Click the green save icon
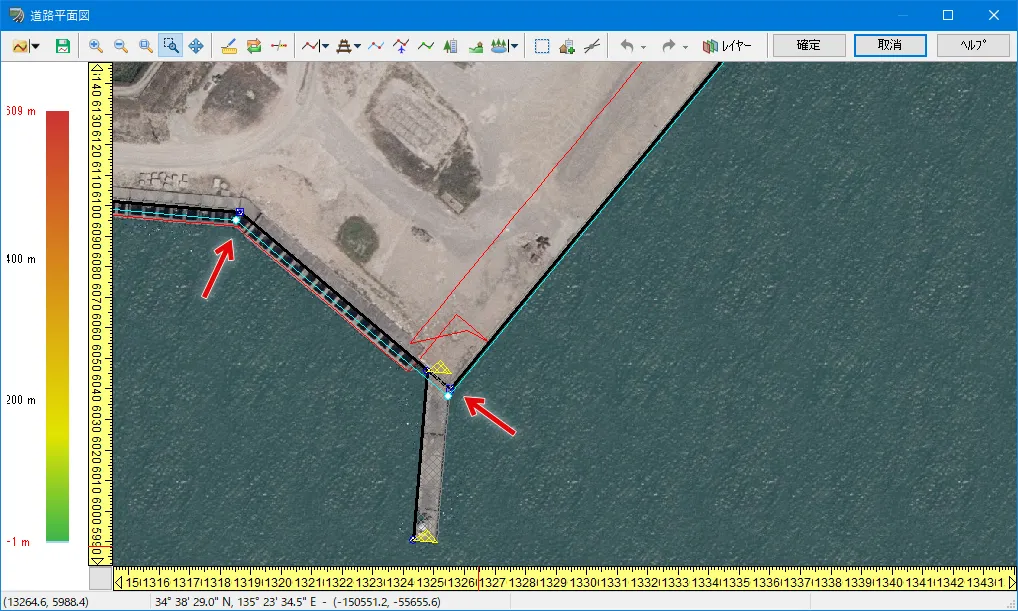Image resolution: width=1018 pixels, height=611 pixels. coord(63,46)
